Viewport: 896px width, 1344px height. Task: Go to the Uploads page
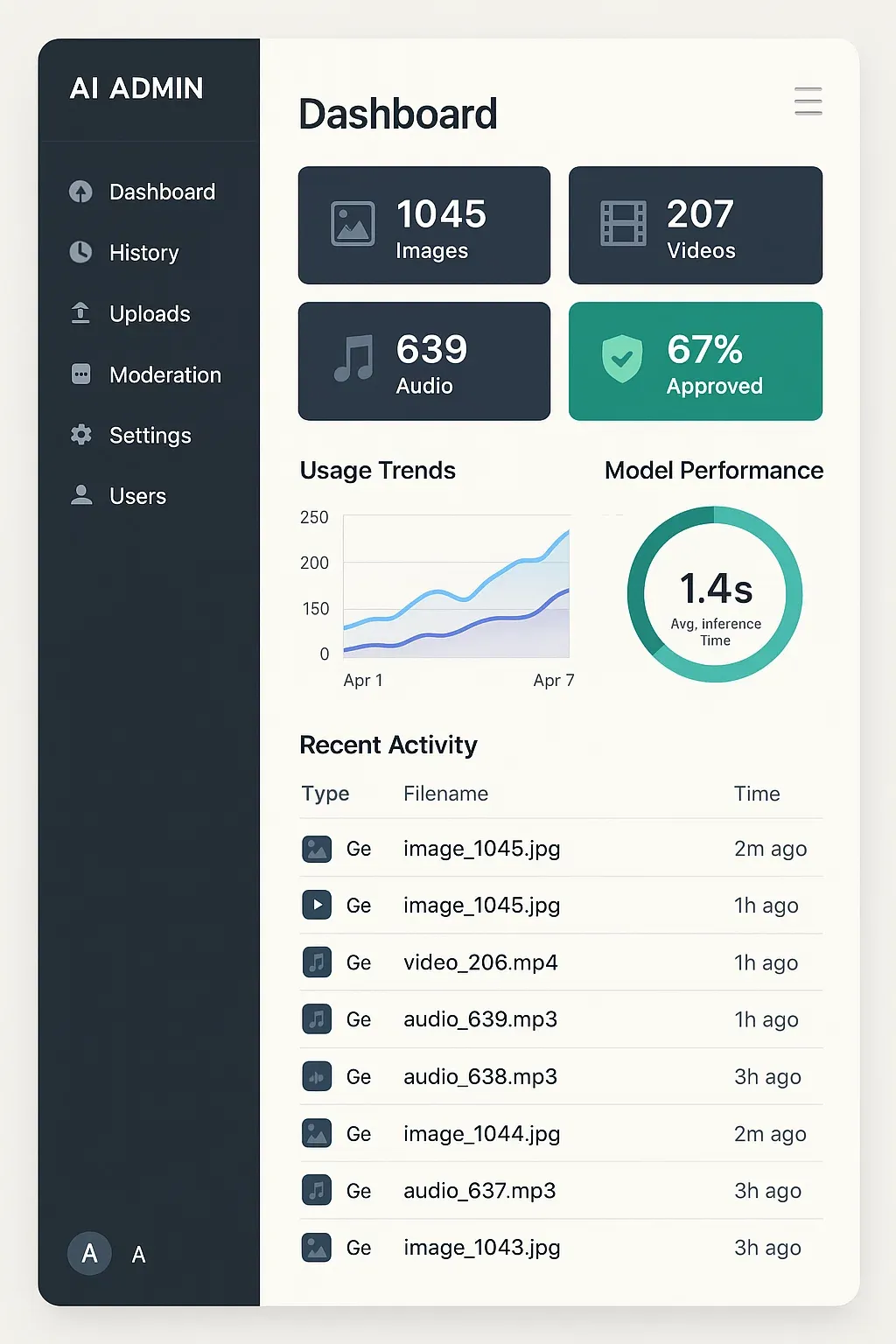(150, 313)
